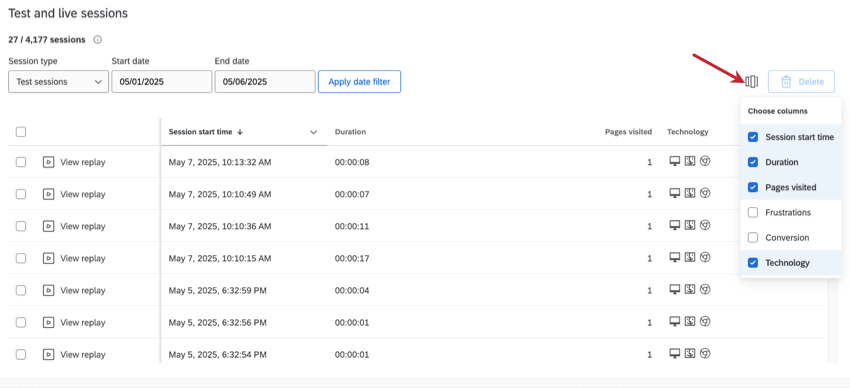
Task: Click the End date field
Action: 265,82
